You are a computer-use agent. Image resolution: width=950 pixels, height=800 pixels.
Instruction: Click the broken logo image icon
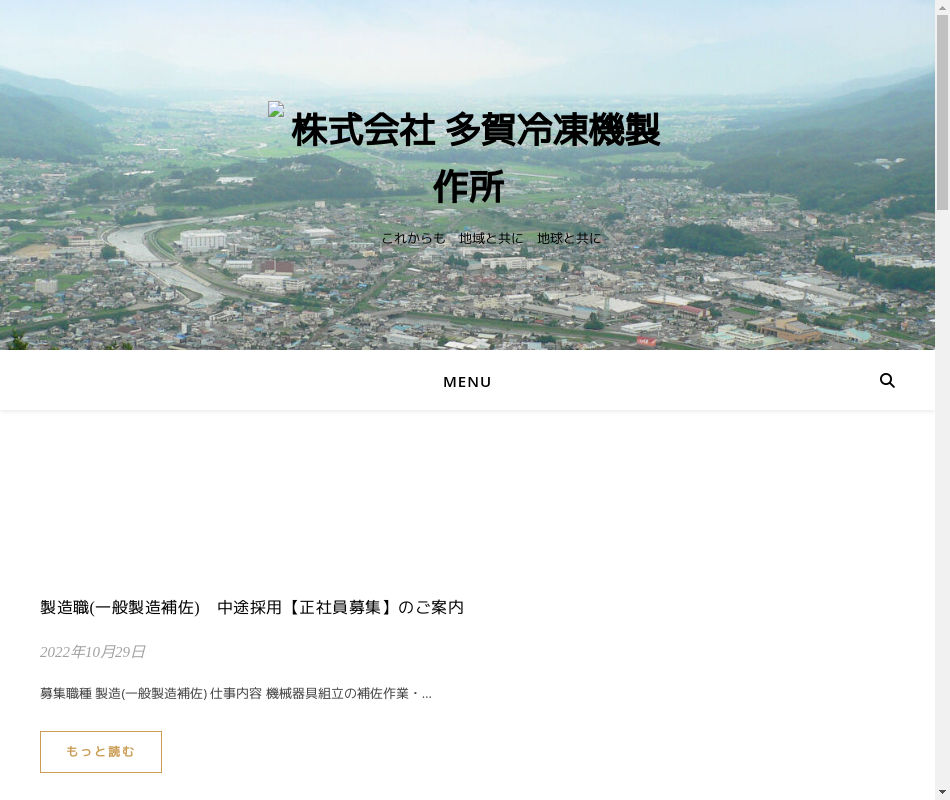click(277, 110)
